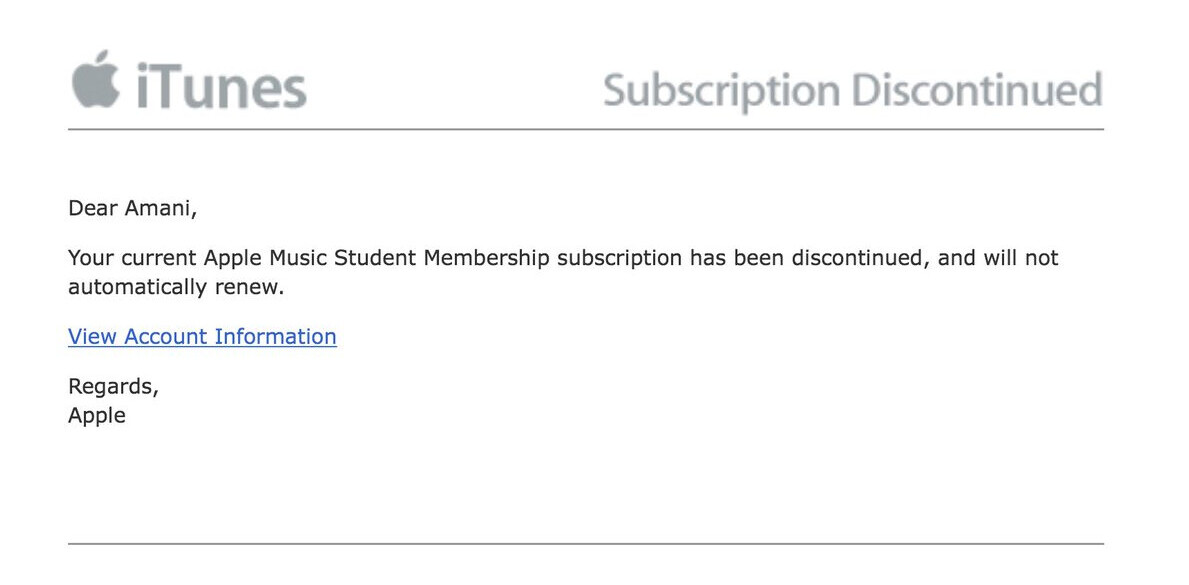Click the "Apple" signature below Regards

97,415
